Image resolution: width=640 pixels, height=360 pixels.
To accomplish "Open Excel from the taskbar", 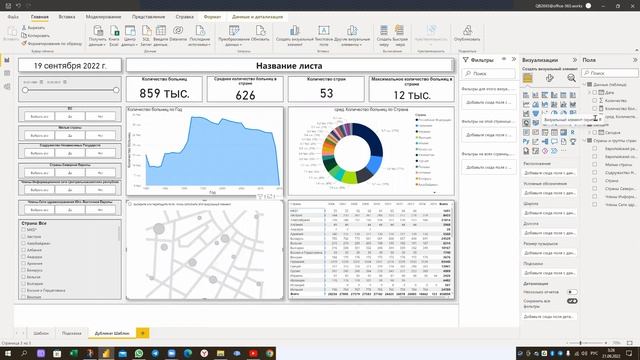I will point(73,353).
